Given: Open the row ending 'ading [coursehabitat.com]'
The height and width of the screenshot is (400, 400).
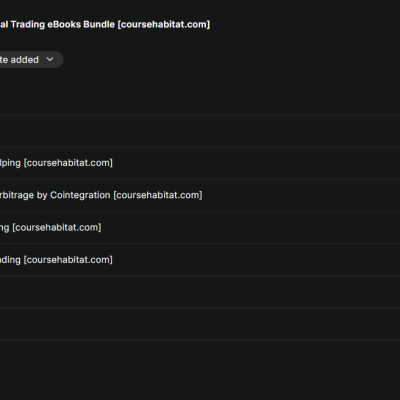Looking at the screenshot, I should (200, 260).
